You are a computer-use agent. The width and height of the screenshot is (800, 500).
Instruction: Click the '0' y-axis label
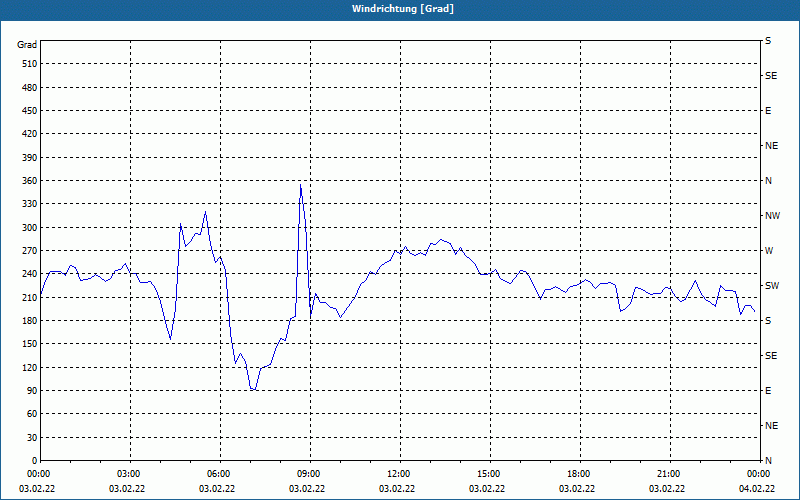34,461
